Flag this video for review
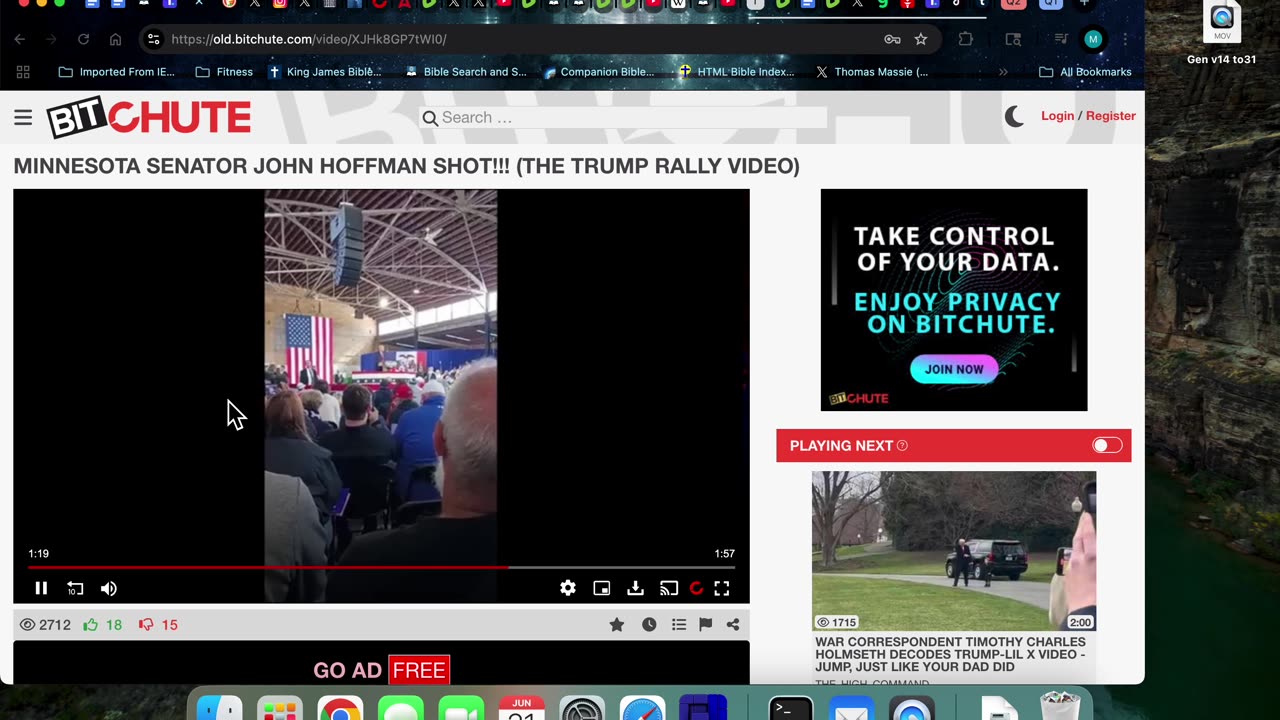The height and width of the screenshot is (720, 1280). (x=706, y=625)
